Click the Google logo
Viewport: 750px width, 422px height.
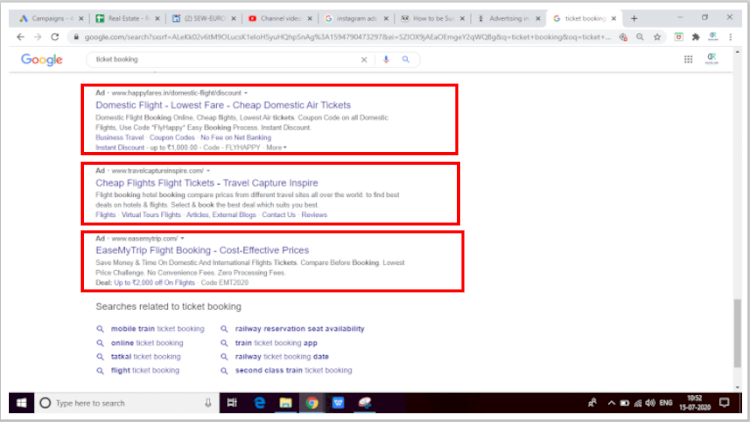(42, 59)
